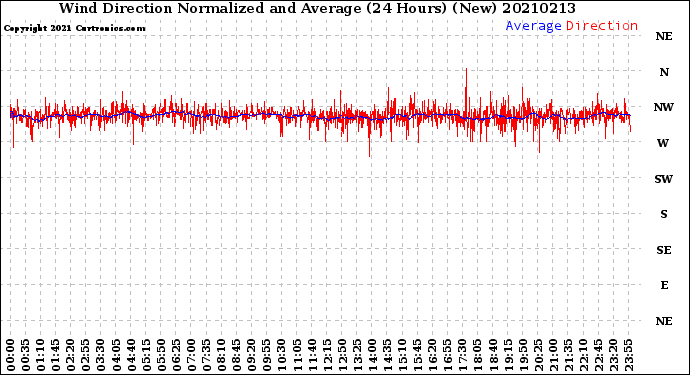The height and width of the screenshot is (375, 690).
Task: Click the 21:35 time axis label
Action: [x=568, y=355]
